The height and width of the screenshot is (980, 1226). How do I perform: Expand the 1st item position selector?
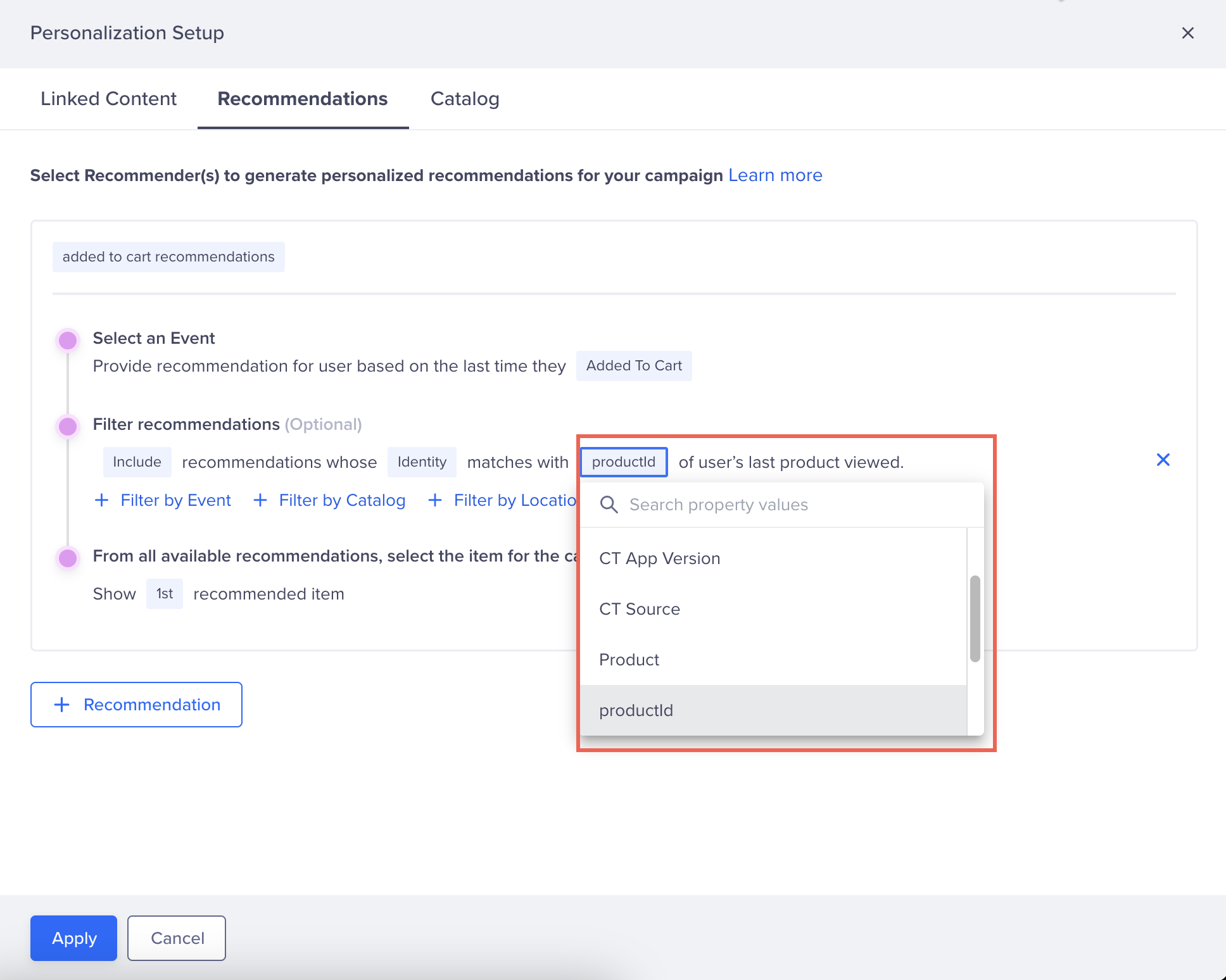165,594
